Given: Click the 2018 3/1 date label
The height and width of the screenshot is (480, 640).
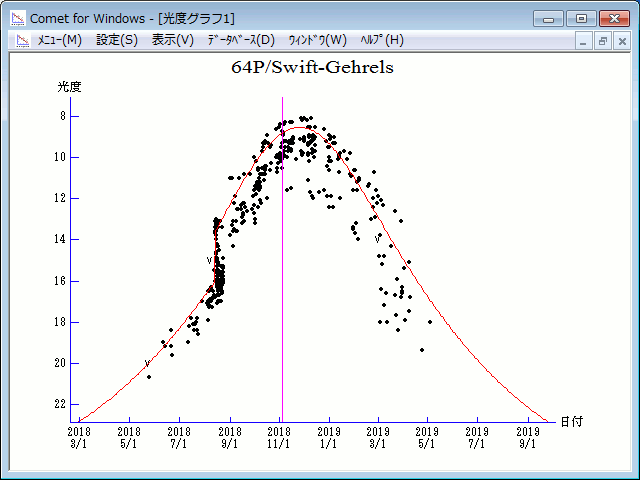Looking at the screenshot, I should pos(79,438).
